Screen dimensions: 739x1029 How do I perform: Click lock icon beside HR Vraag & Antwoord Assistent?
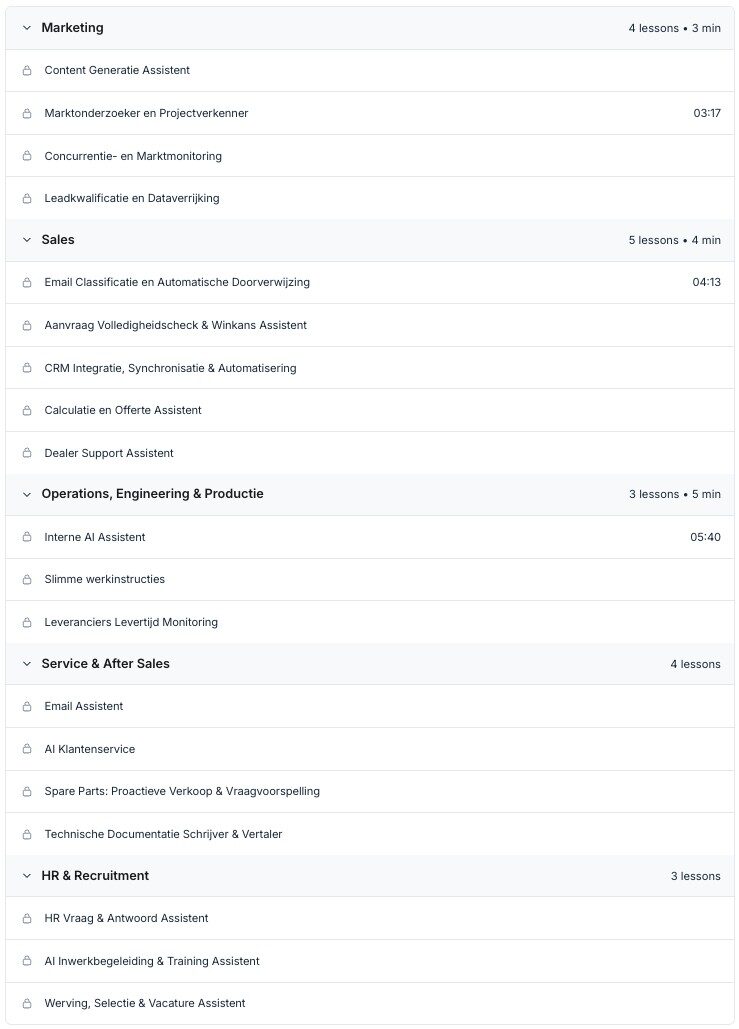[27, 919]
